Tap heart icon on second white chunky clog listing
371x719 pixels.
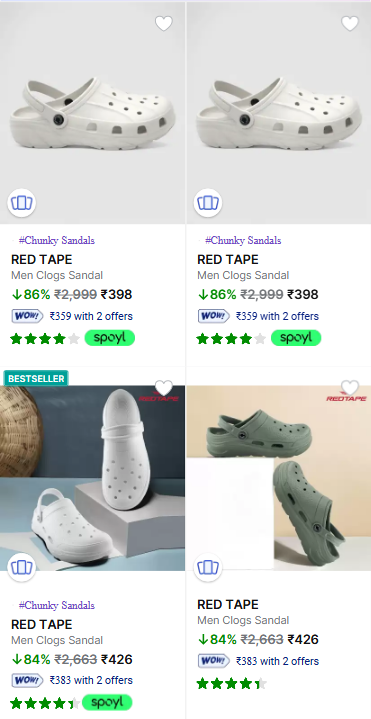[x=349, y=23]
